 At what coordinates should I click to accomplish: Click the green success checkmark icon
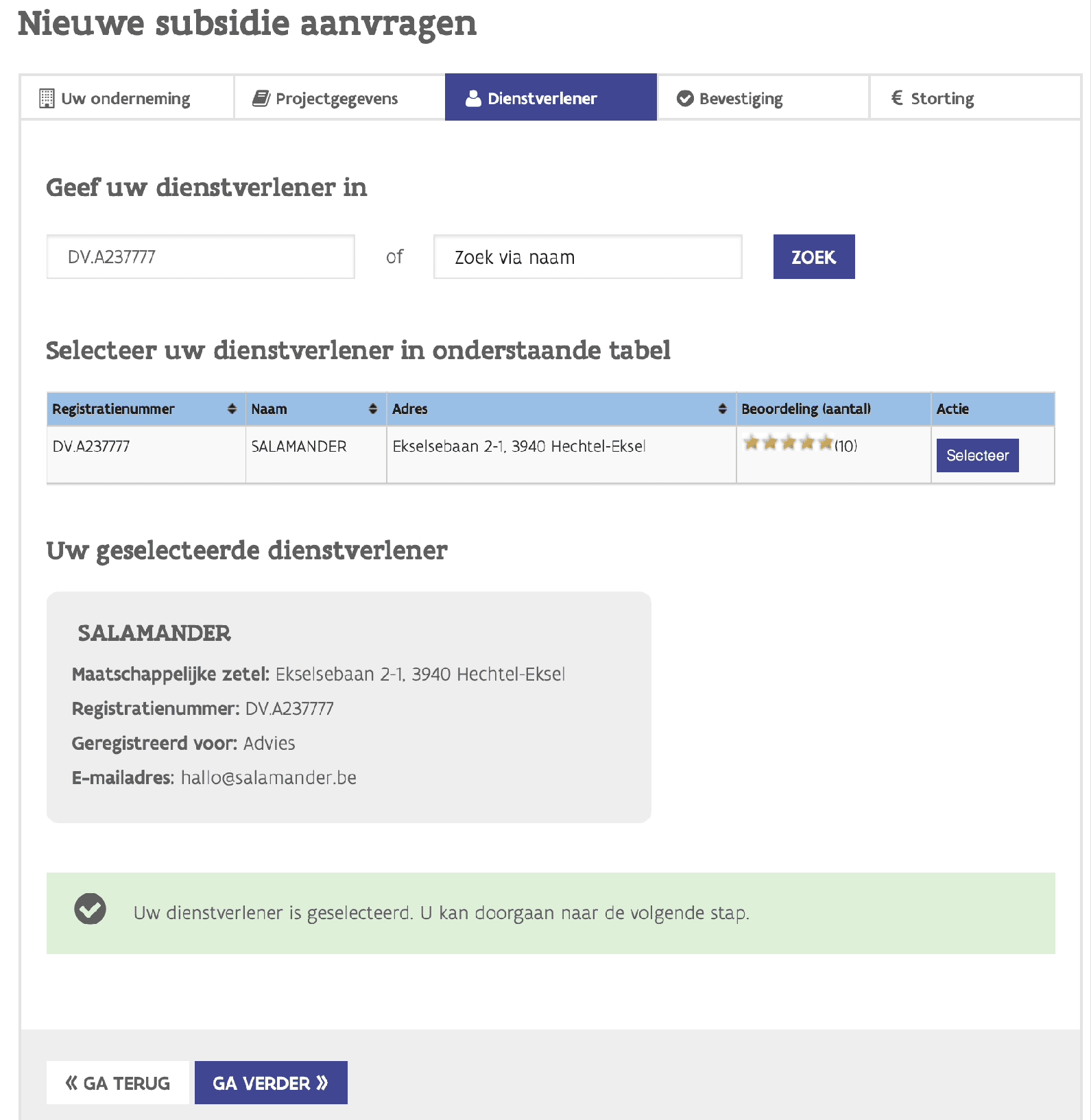90,910
